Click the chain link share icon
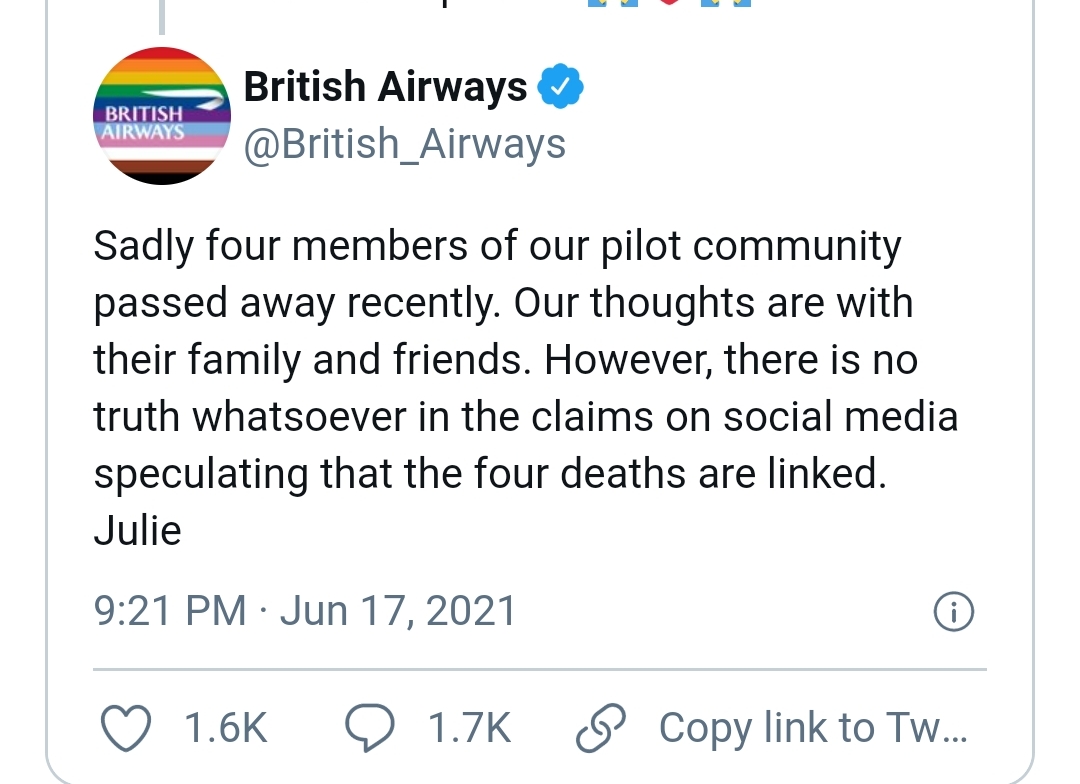Image resolution: width=1080 pixels, height=784 pixels. (597, 728)
